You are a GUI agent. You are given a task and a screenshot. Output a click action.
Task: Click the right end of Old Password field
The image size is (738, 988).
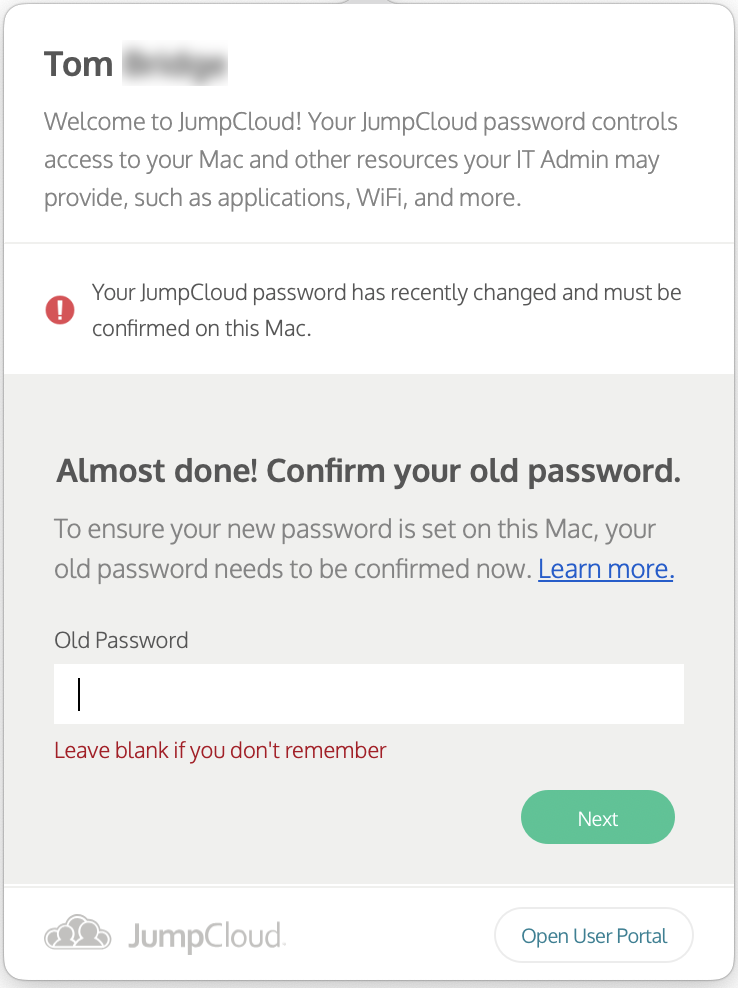point(662,694)
